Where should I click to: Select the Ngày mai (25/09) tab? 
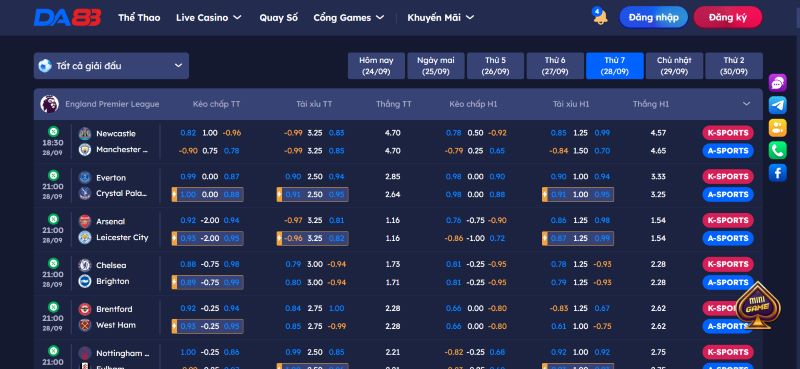point(436,66)
